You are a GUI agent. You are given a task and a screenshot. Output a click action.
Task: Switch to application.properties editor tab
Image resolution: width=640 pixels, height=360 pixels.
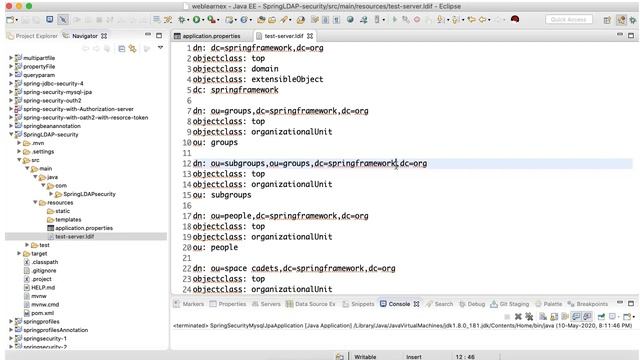click(x=211, y=36)
